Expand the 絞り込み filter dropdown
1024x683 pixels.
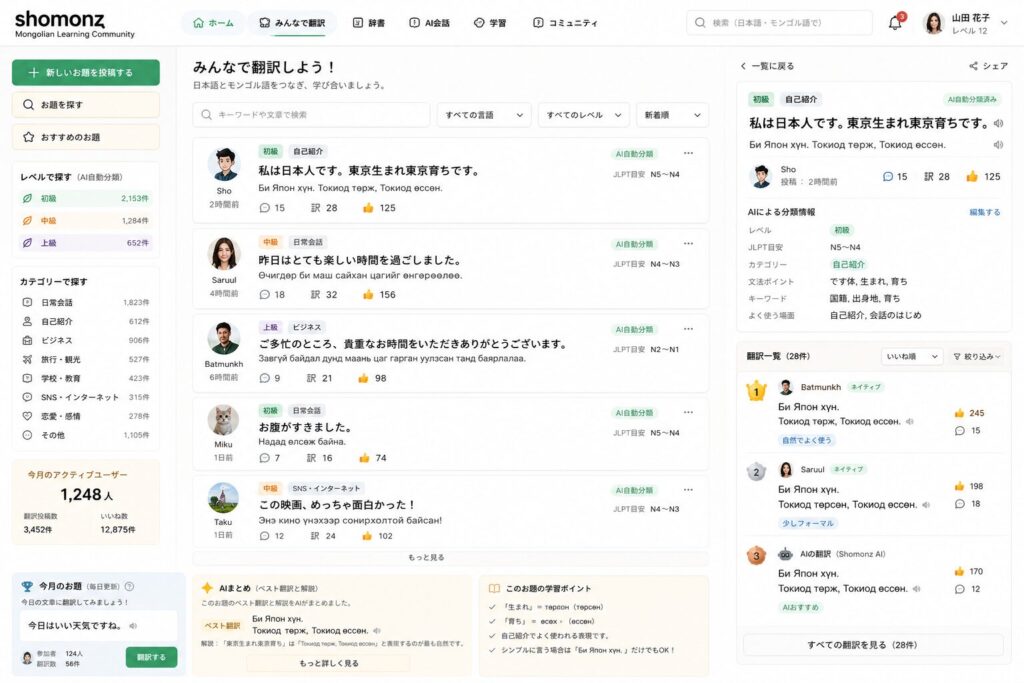pyautogui.click(x=976, y=357)
